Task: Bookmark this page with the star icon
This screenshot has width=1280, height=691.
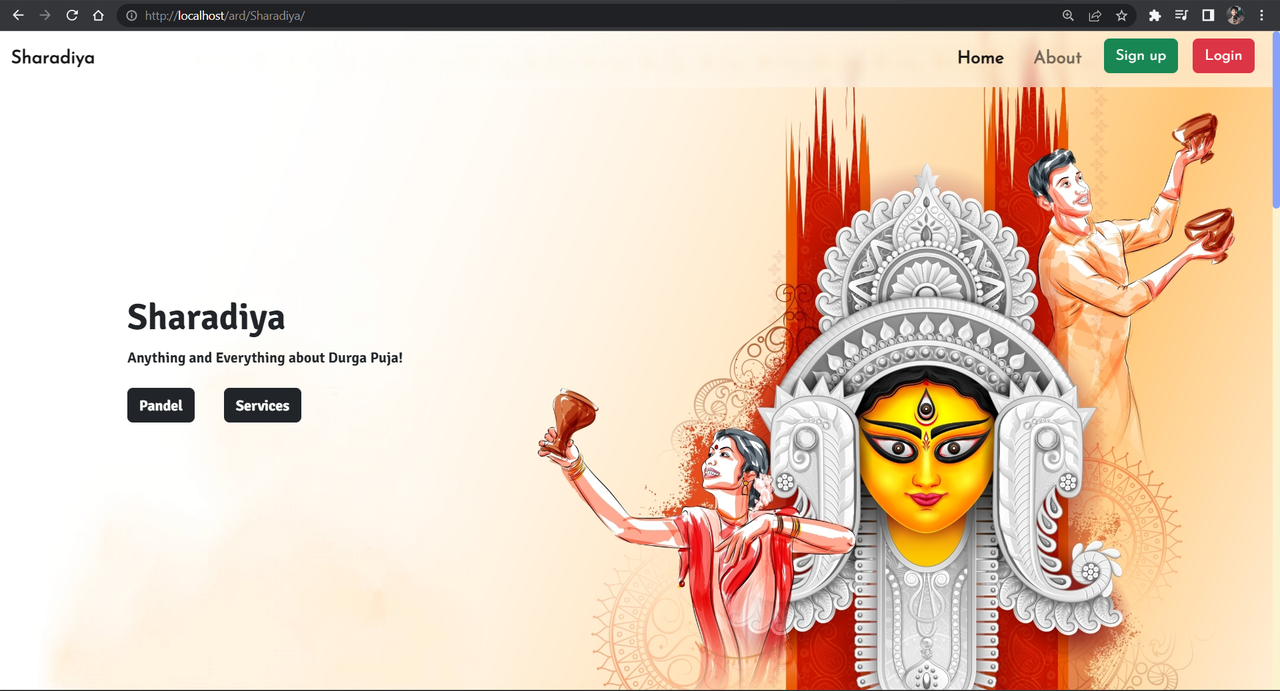Action: pyautogui.click(x=1122, y=16)
